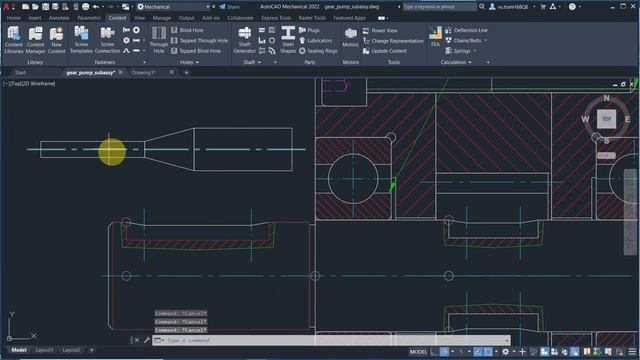Click the Autodesk App Store cart icon
Screen dimensions: 640x360
[543, 7]
